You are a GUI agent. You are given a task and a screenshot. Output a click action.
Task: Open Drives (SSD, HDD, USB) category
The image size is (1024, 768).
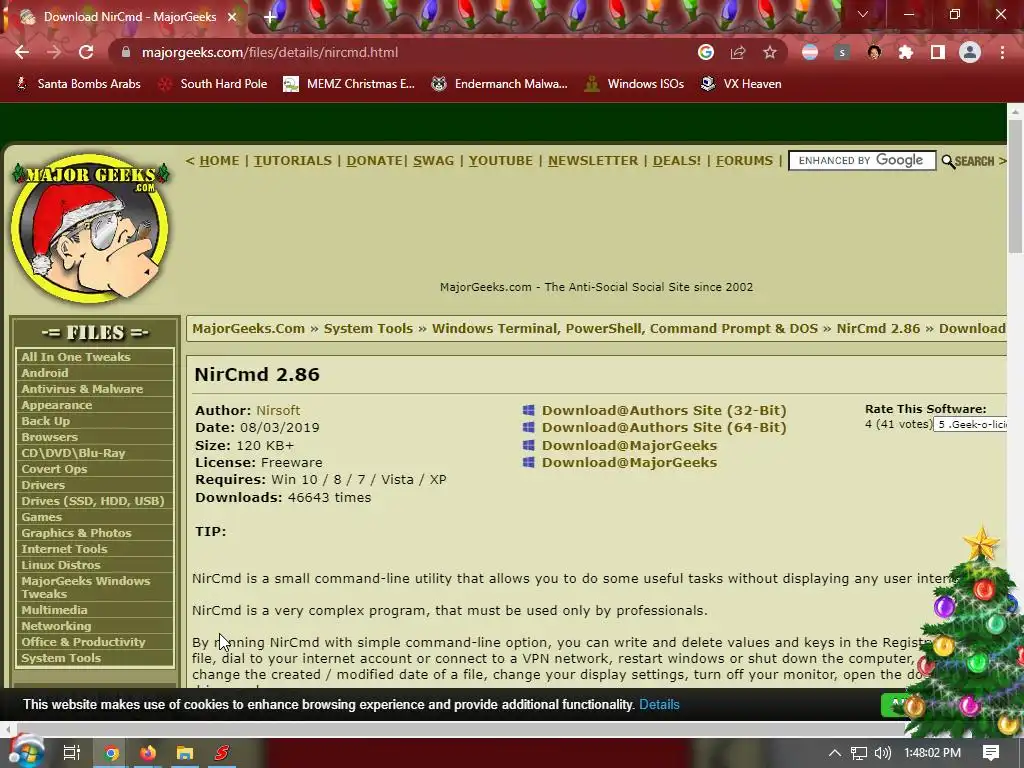pyautogui.click(x=95, y=501)
